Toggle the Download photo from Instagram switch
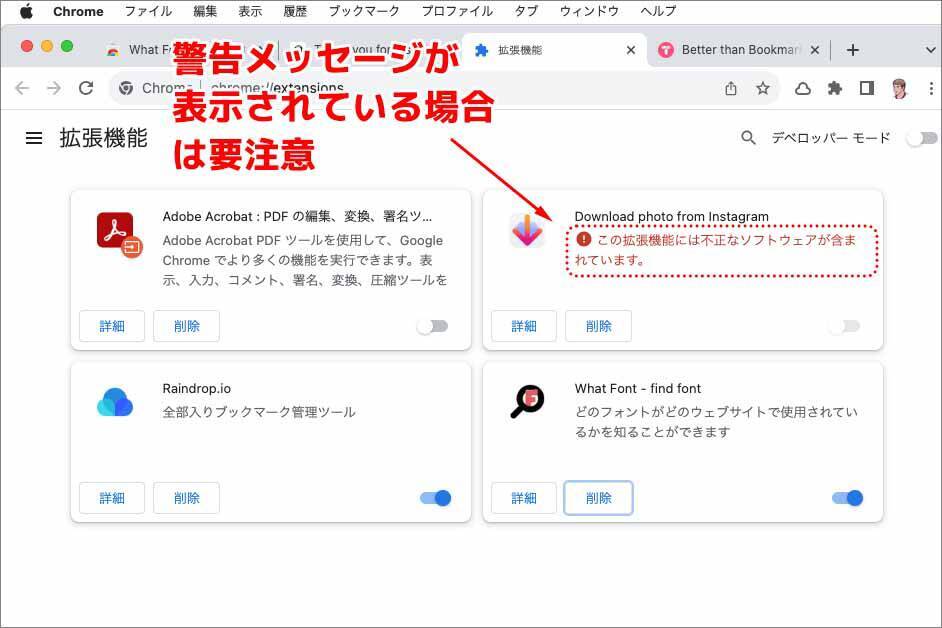Screen dimensions: 942x628 845,326
